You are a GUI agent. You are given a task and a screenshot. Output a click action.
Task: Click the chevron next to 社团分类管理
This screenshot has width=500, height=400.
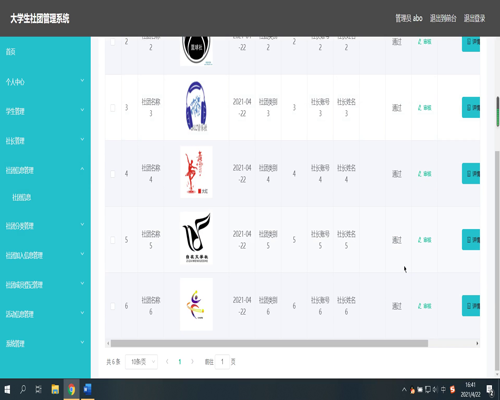coord(82,224)
